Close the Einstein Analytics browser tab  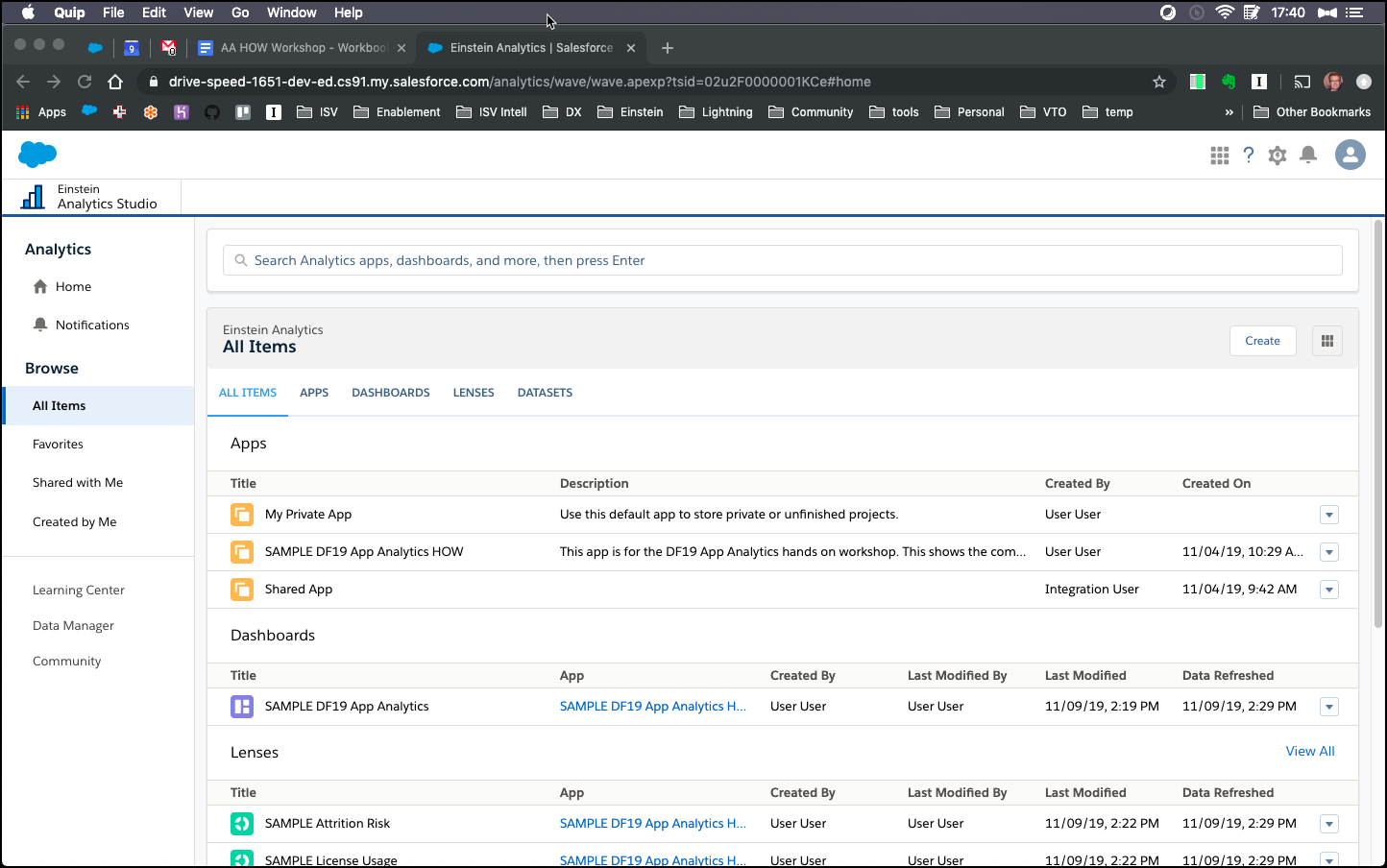click(631, 48)
